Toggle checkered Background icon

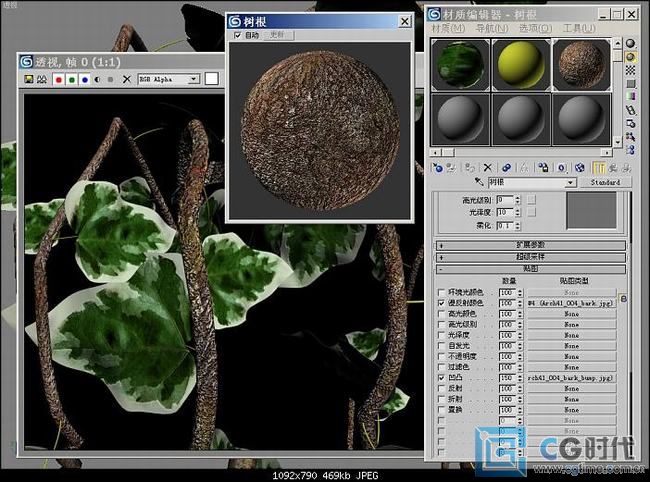pos(631,70)
